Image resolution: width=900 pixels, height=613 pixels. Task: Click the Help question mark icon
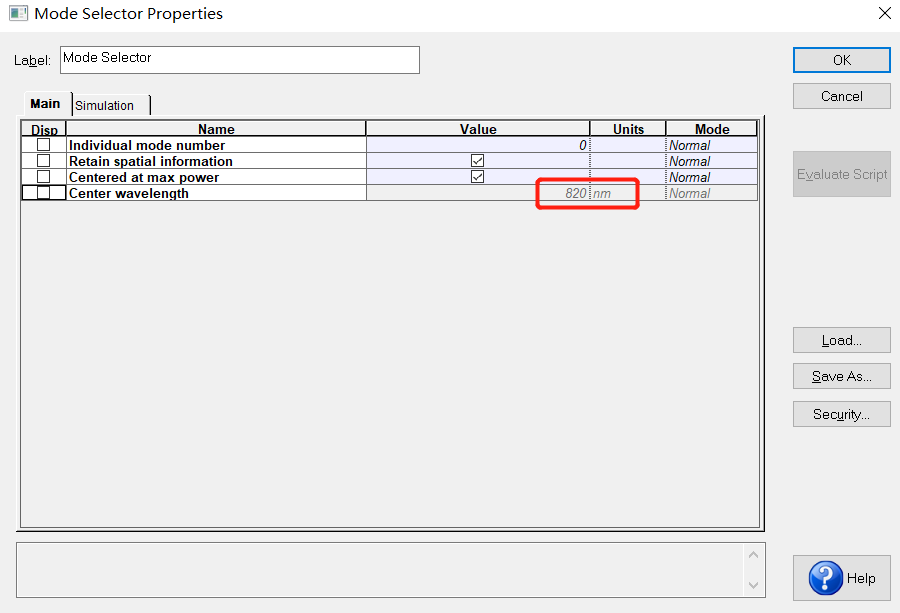[825, 578]
